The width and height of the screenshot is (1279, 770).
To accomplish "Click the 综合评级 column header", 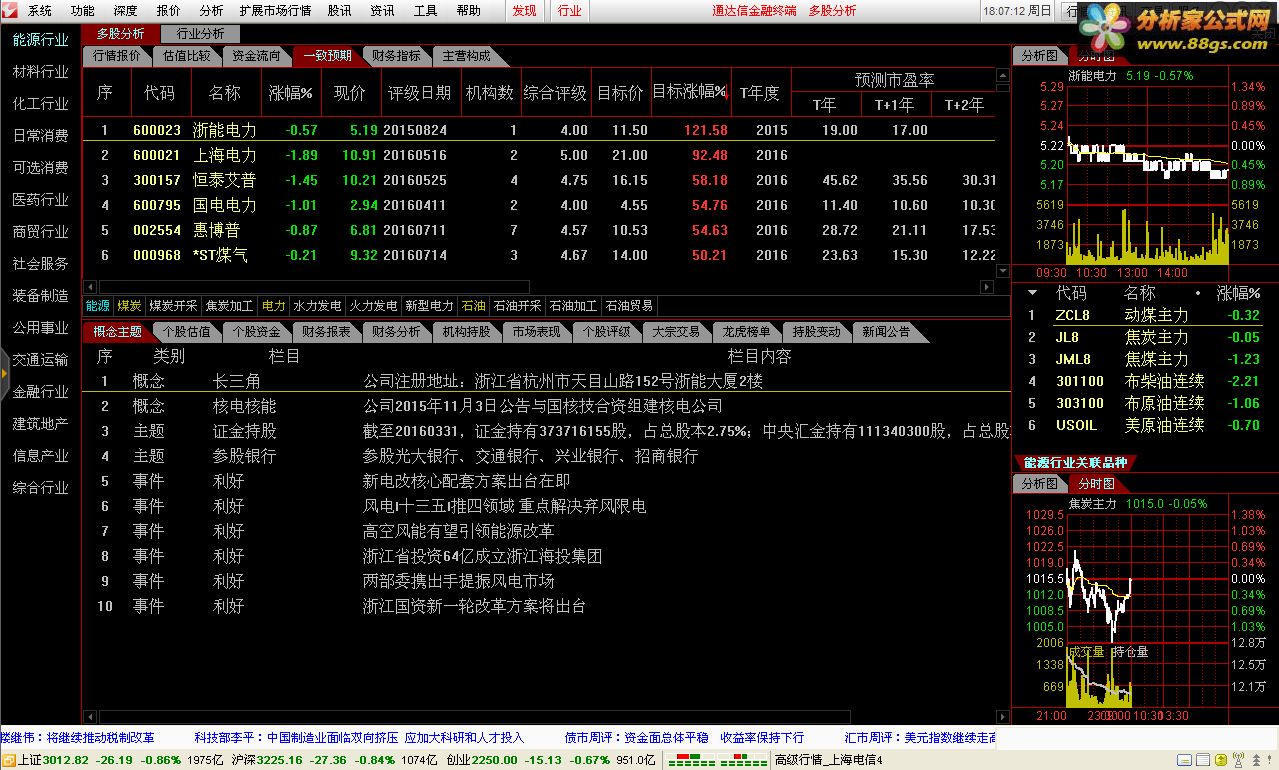I will tap(555, 93).
